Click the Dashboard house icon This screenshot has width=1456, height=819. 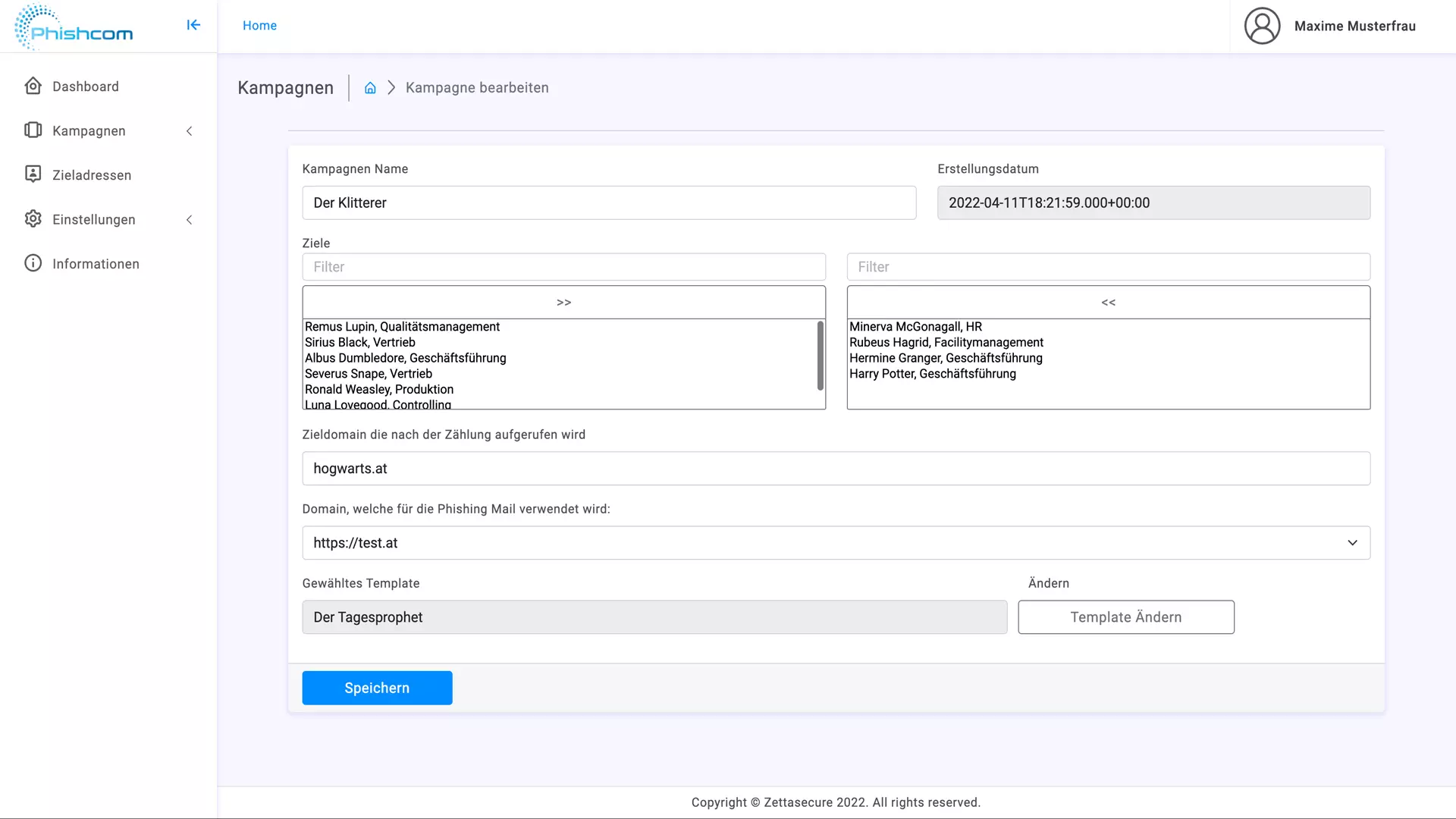click(33, 86)
